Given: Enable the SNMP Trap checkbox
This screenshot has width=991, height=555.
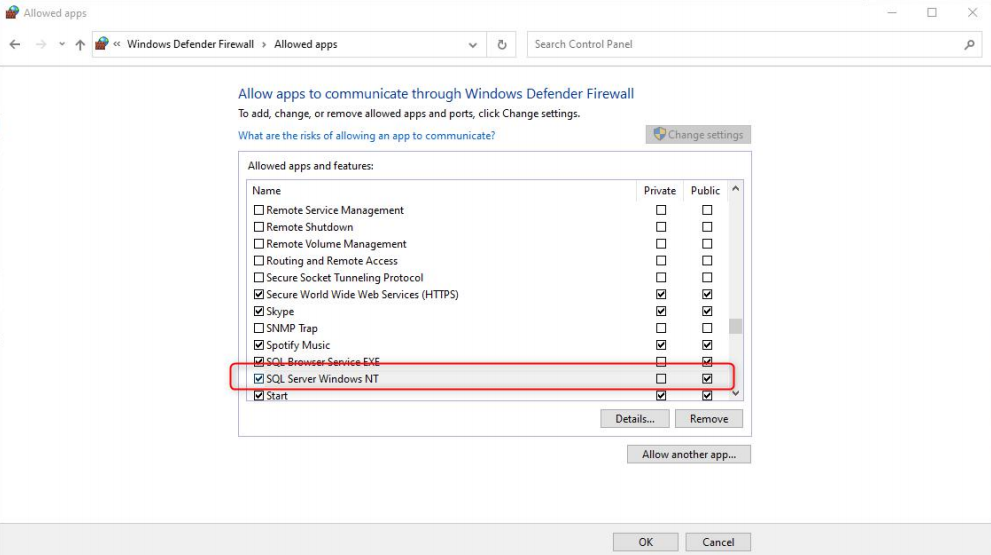Looking at the screenshot, I should (x=258, y=328).
